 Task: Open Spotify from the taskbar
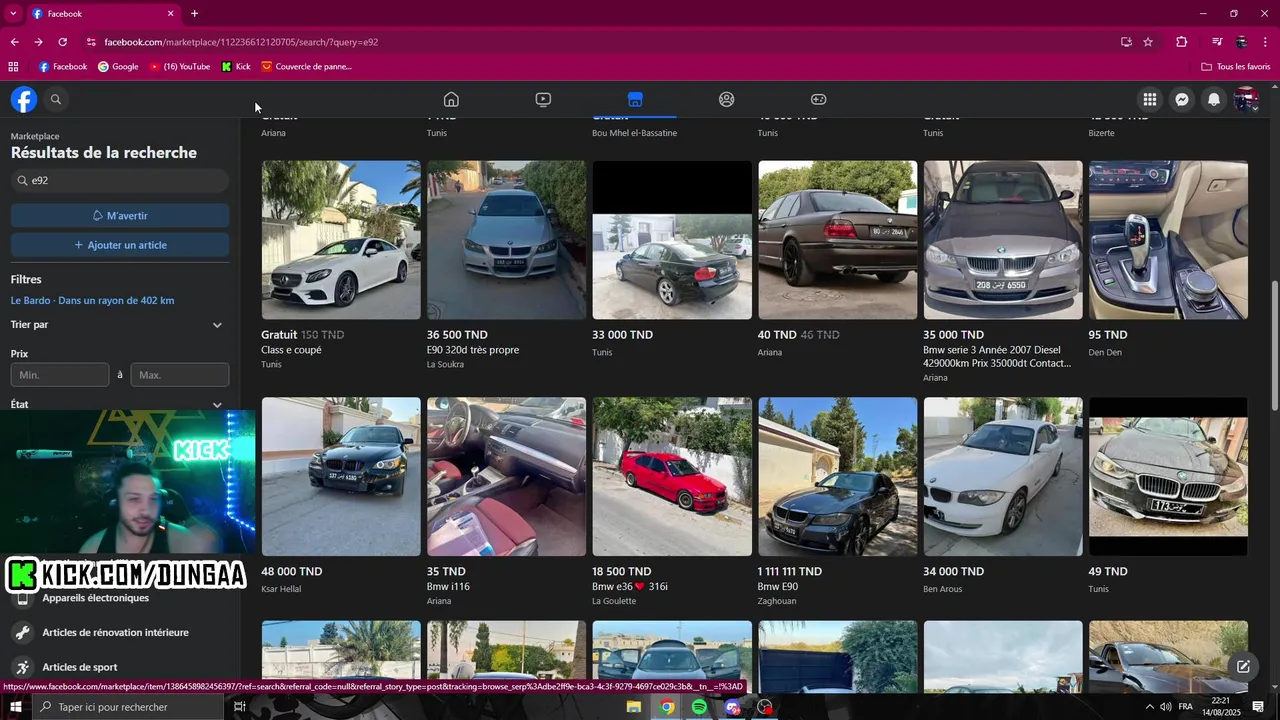(x=699, y=707)
